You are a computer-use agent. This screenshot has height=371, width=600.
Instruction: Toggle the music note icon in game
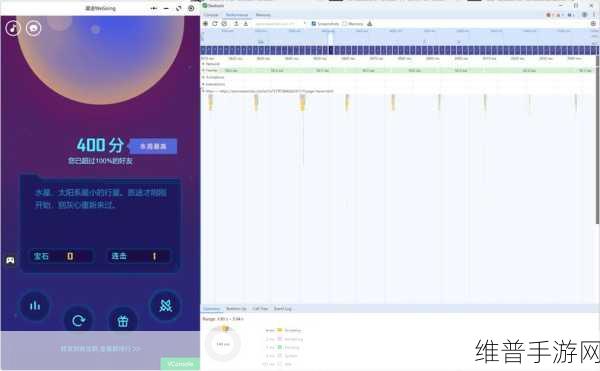13,28
